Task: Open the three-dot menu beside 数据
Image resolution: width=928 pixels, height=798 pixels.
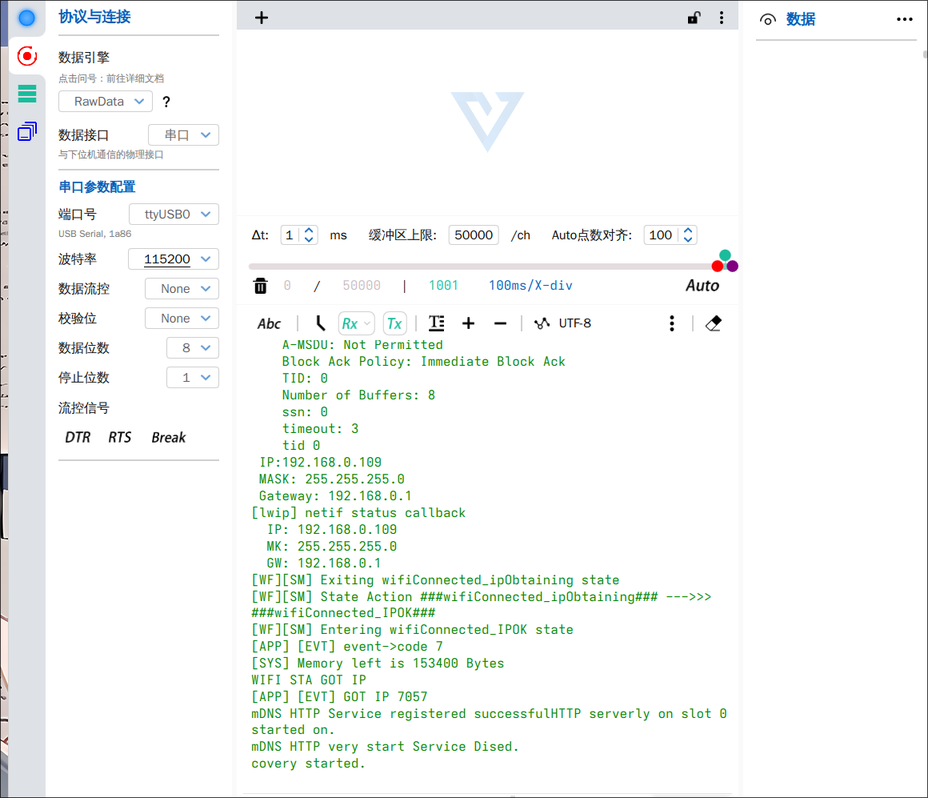Action: click(x=904, y=19)
